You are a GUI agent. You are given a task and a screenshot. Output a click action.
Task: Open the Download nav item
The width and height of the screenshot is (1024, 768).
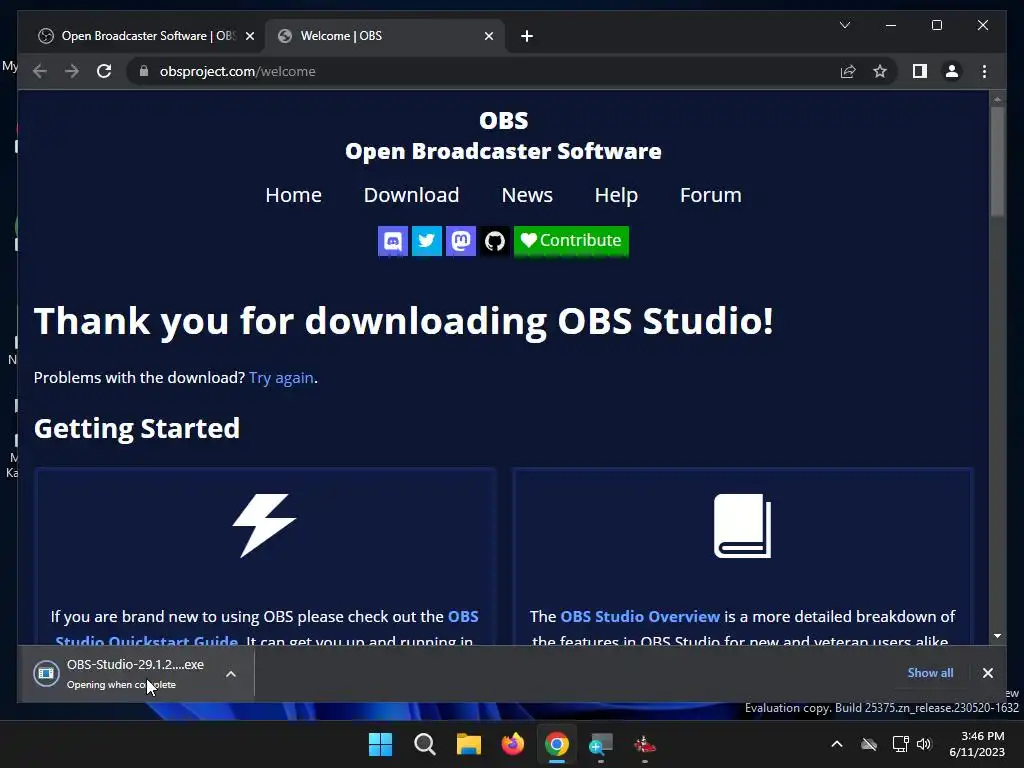(411, 195)
